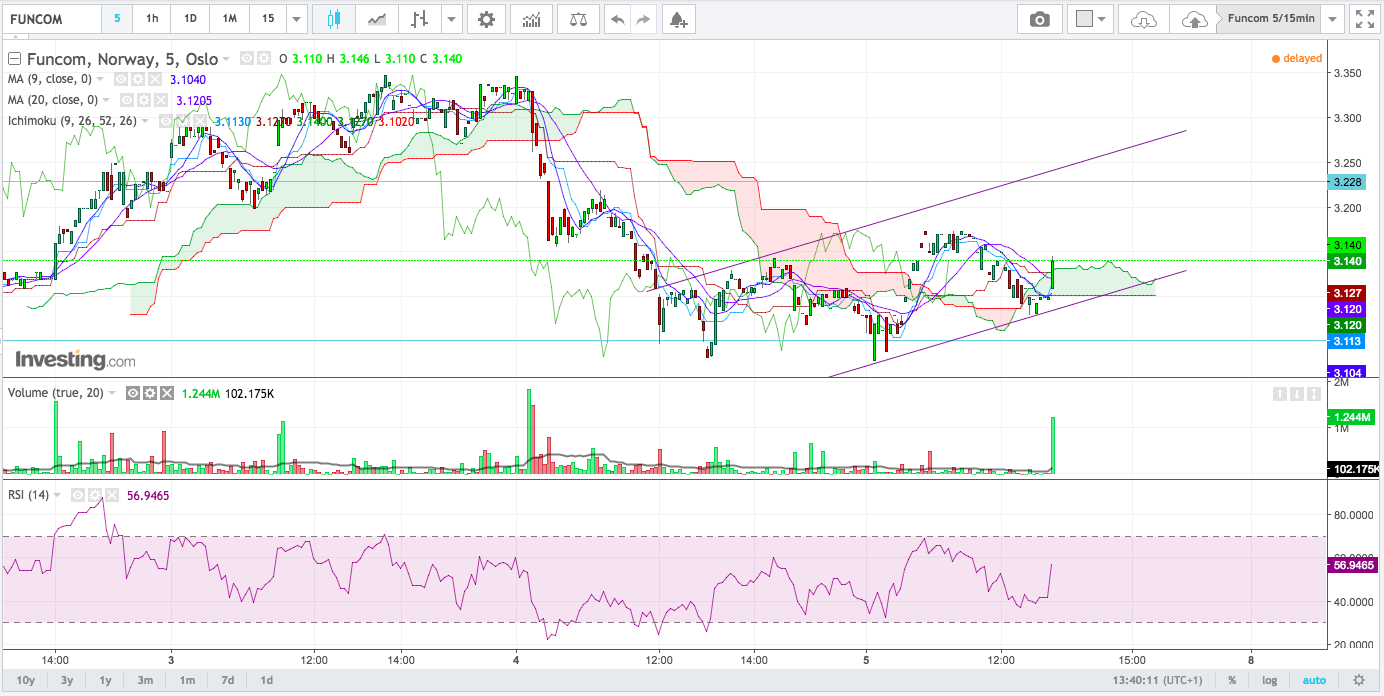Select the 1h interval

pyautogui.click(x=152, y=19)
